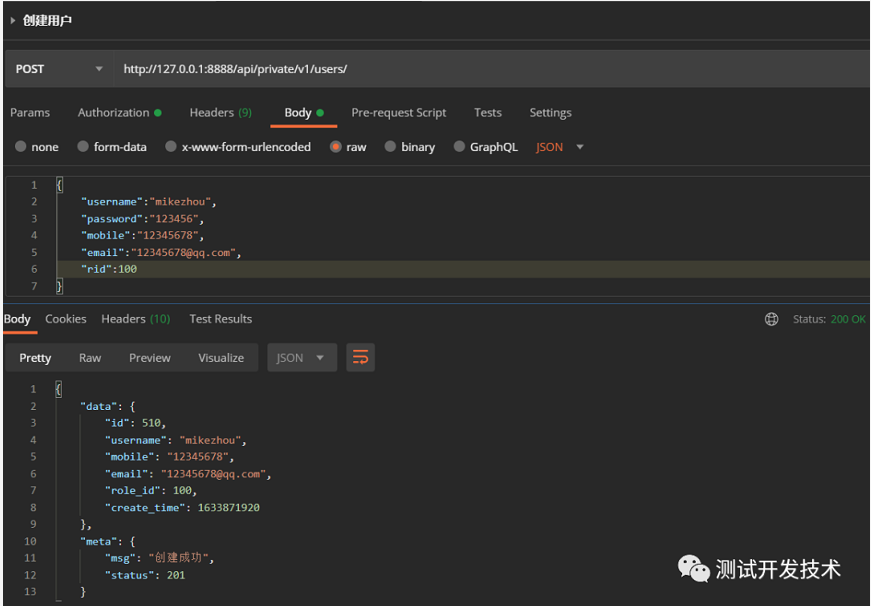Select the binary body radio button

pyautogui.click(x=391, y=147)
